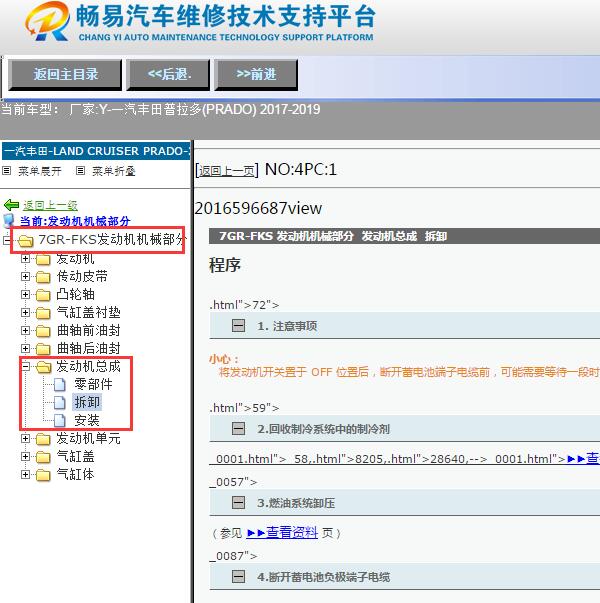Screen dimensions: 600x603
Task: Open the 返回上一级 link
Action: tap(50, 205)
